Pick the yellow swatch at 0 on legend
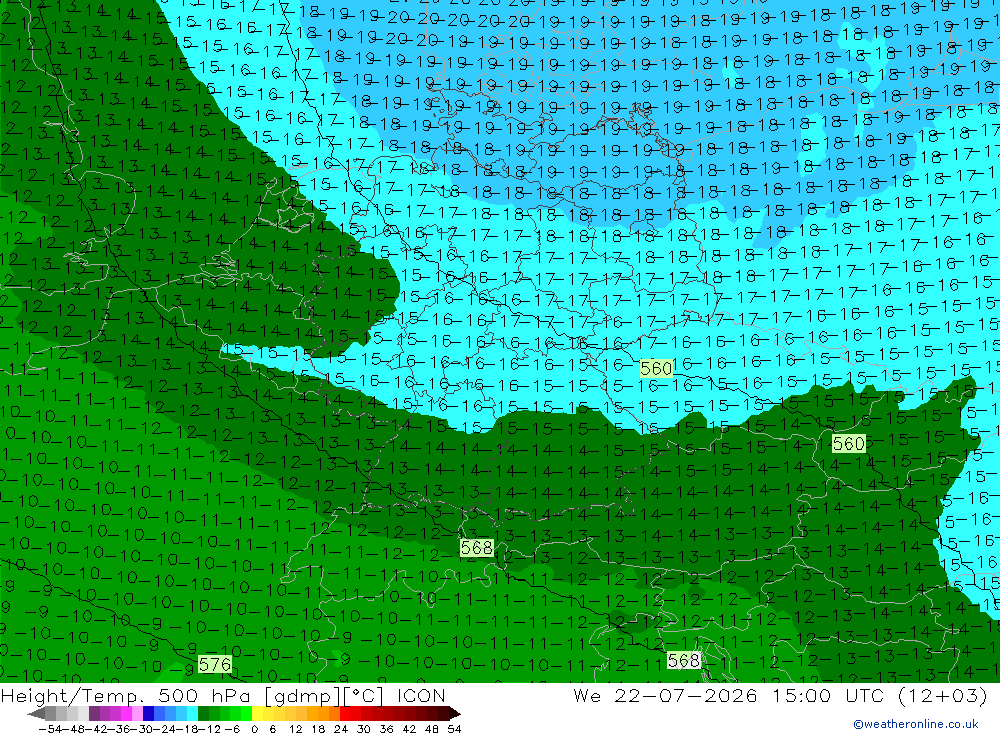Image resolution: width=1000 pixels, height=733 pixels. click(257, 714)
